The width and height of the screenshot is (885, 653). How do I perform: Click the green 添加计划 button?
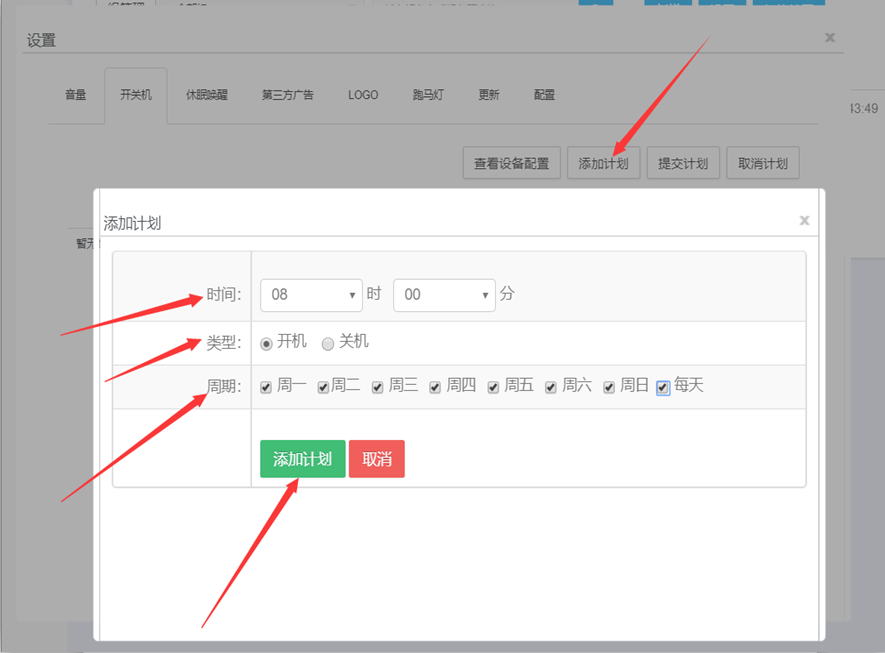tap(302, 459)
